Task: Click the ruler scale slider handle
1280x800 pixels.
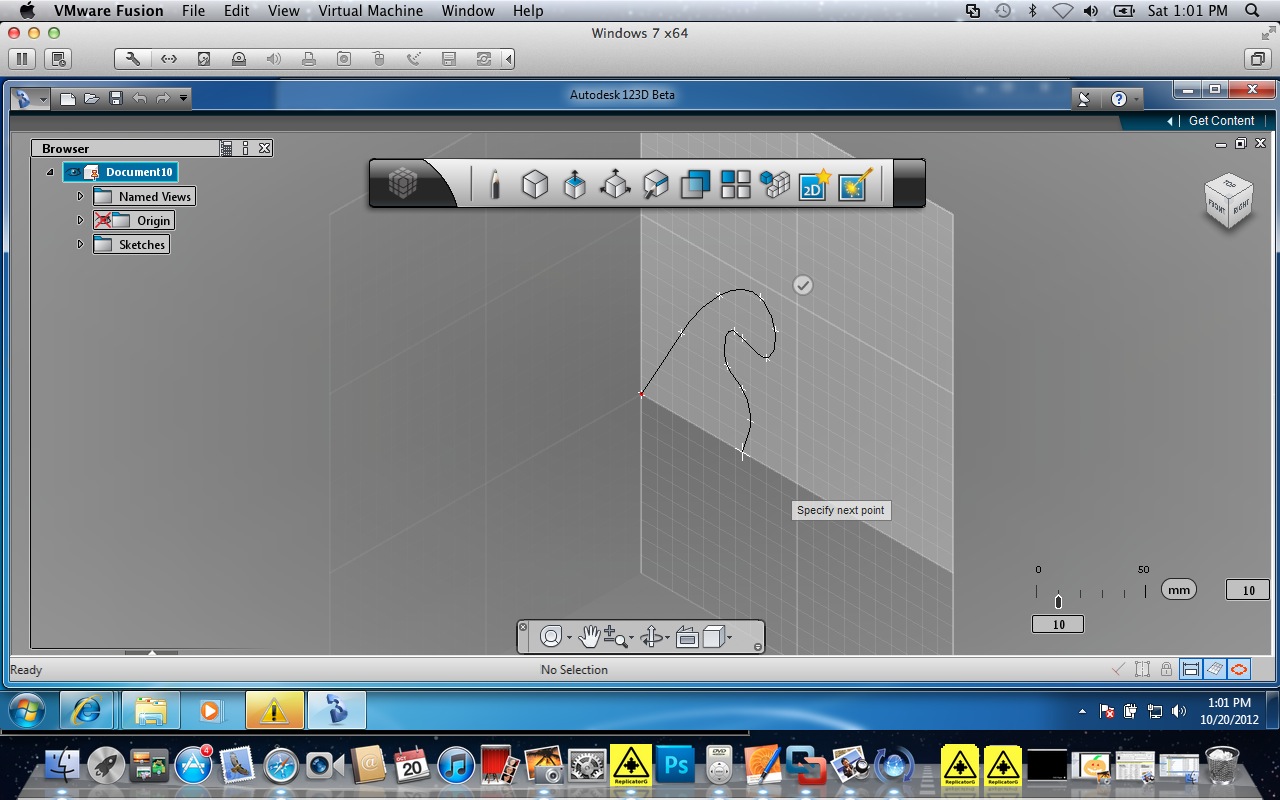Action: [1058, 601]
